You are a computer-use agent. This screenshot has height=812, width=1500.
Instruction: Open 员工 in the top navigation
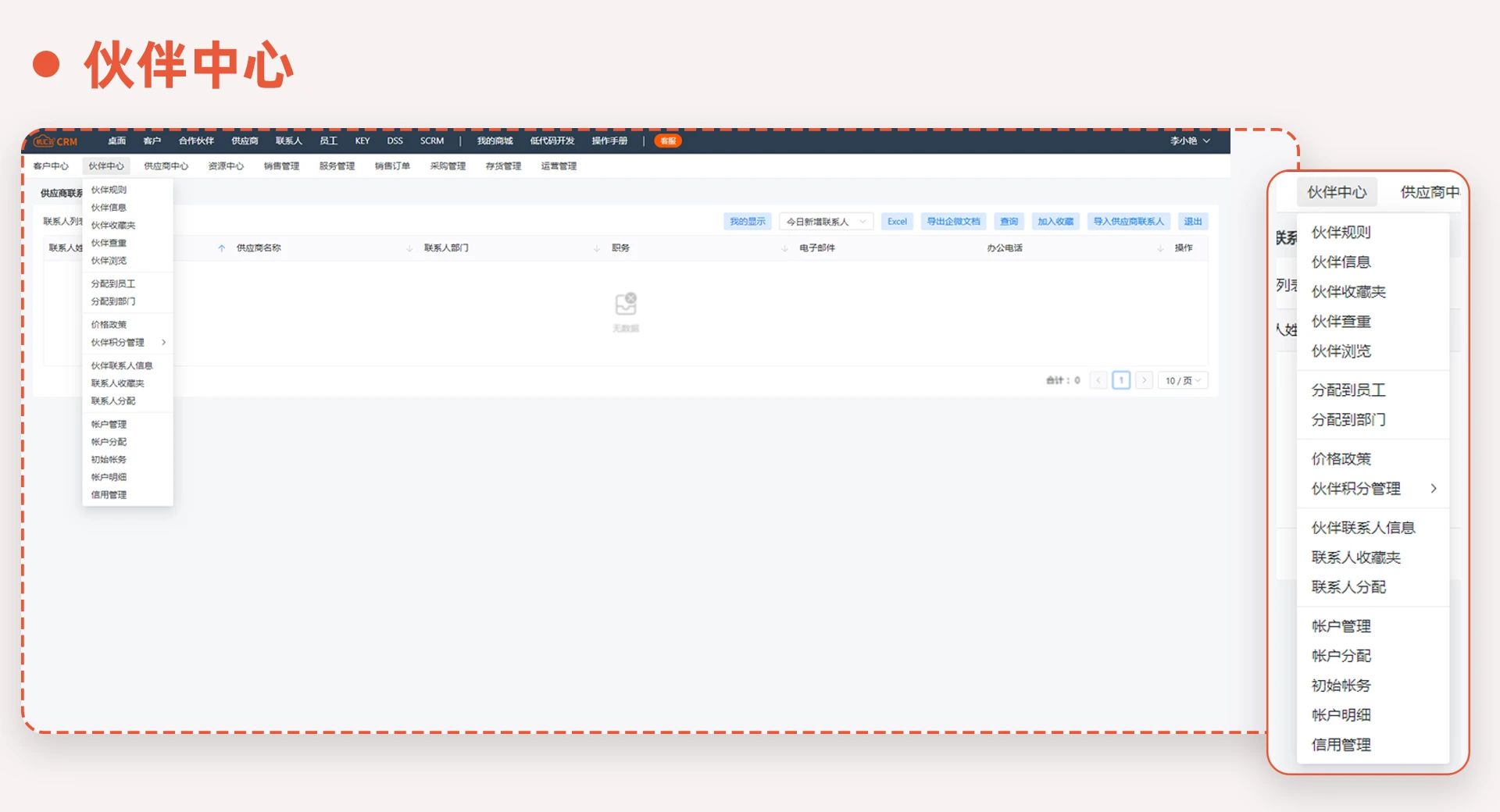328,141
